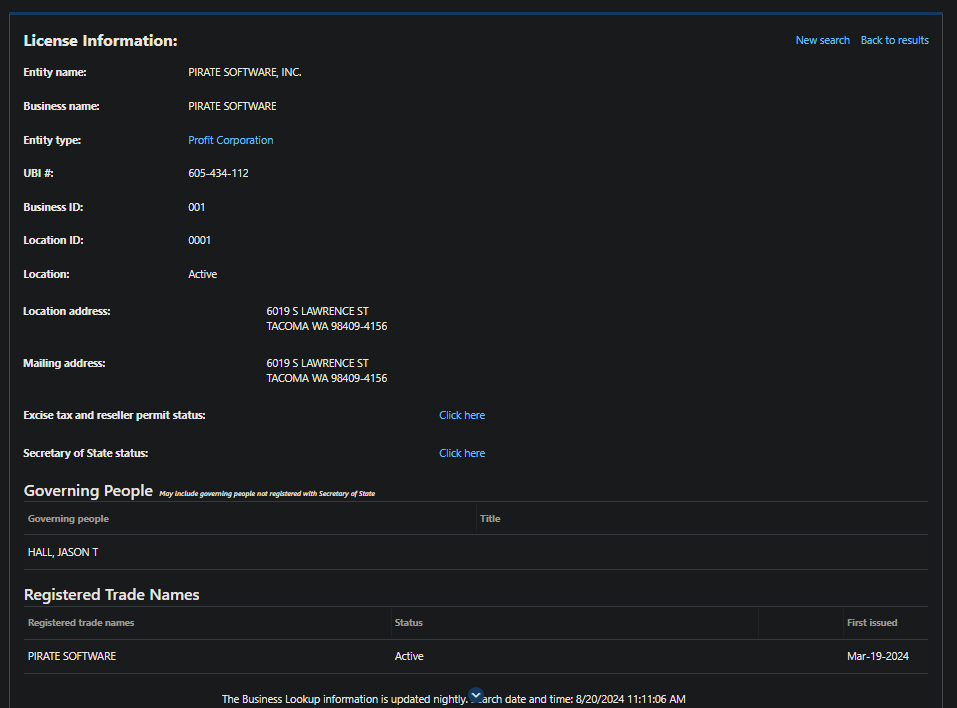Click the UBI # label
The height and width of the screenshot is (708, 957).
[38, 173]
